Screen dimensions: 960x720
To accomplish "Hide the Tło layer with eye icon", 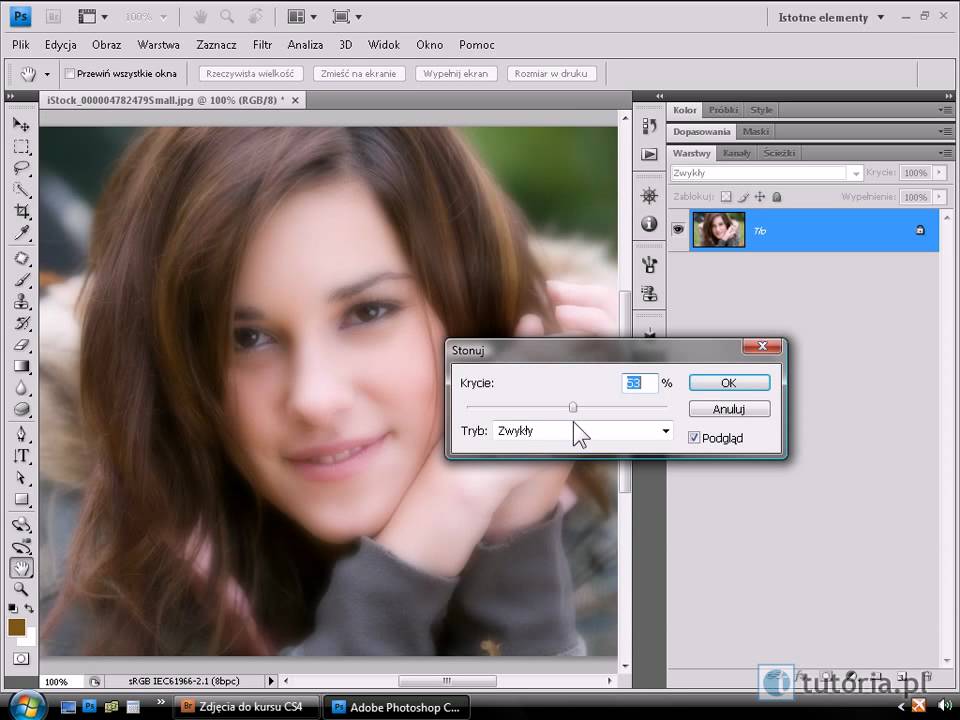I will pos(678,230).
